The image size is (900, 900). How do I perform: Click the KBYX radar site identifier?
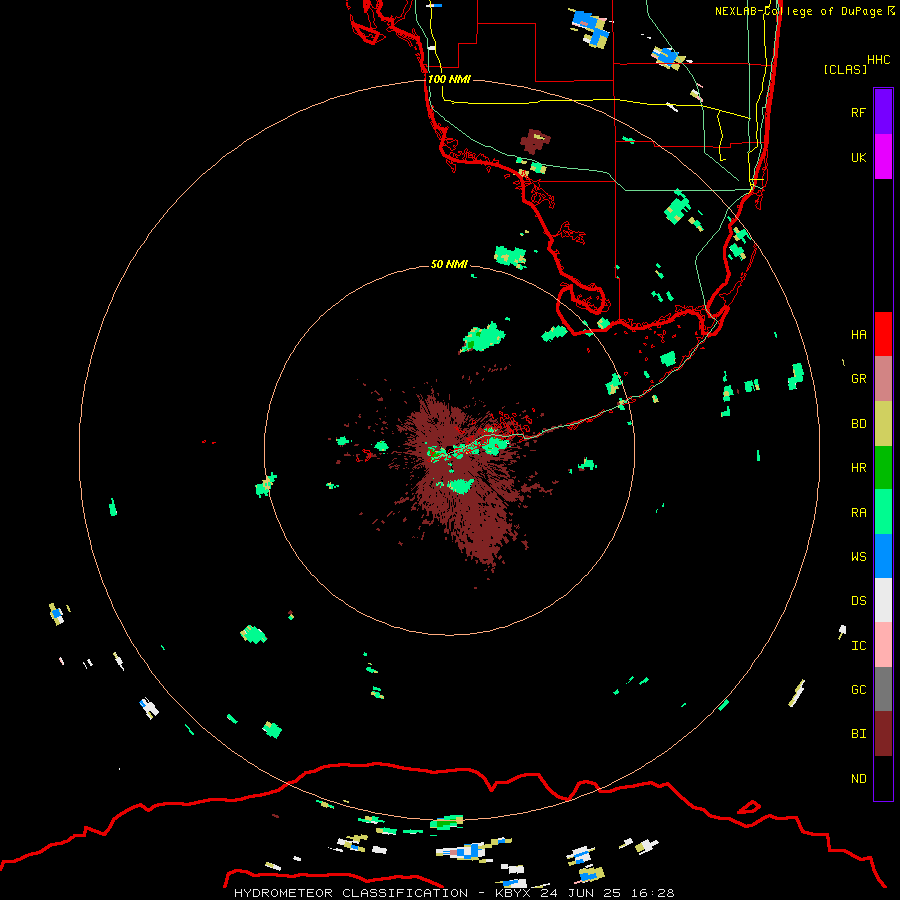(513, 893)
